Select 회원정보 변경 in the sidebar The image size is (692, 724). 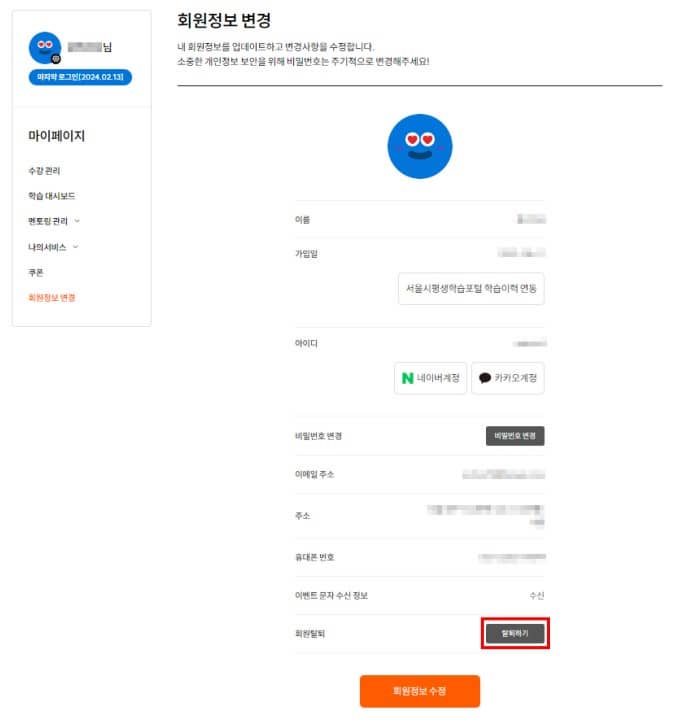[x=52, y=298]
